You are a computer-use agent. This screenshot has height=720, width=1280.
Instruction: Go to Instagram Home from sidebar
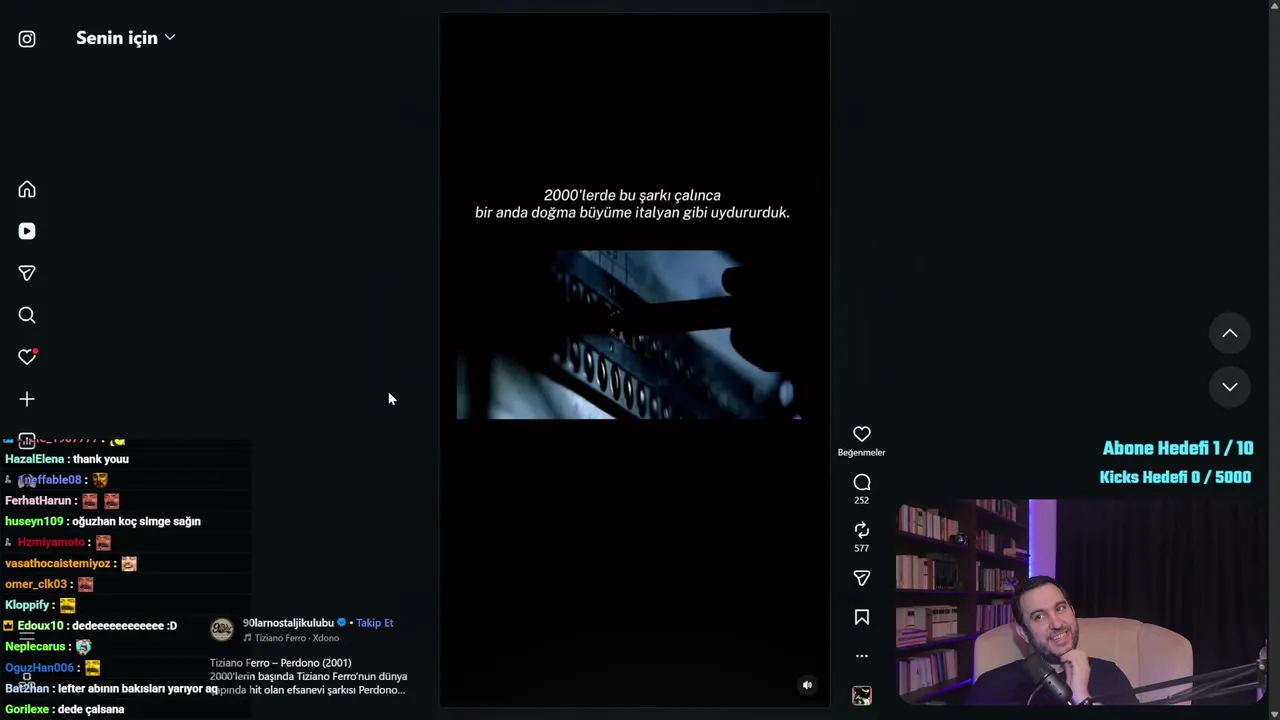click(x=27, y=190)
